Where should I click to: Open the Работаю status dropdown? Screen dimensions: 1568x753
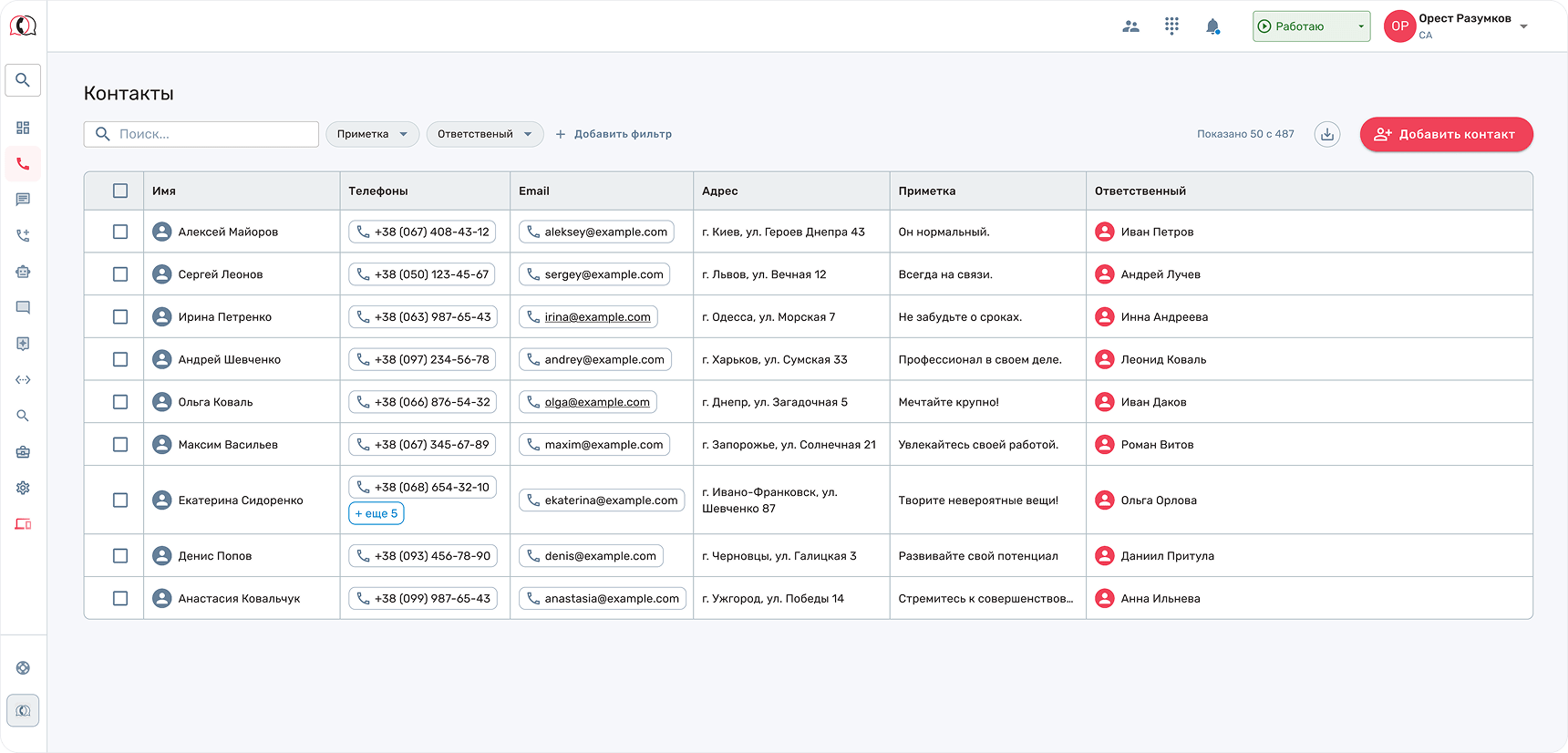coord(1310,26)
